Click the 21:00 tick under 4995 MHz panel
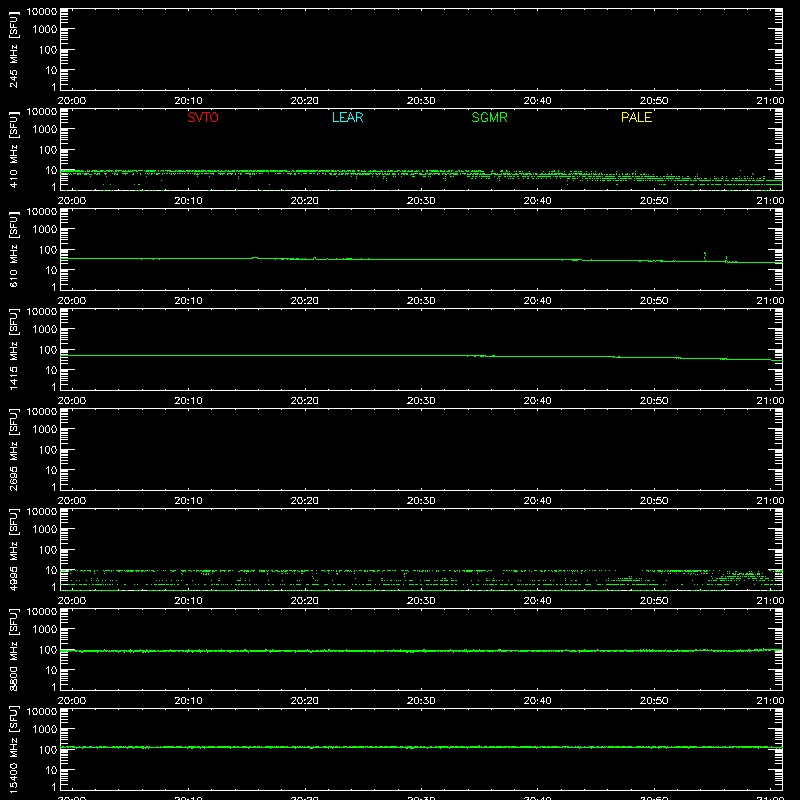 click(770, 601)
